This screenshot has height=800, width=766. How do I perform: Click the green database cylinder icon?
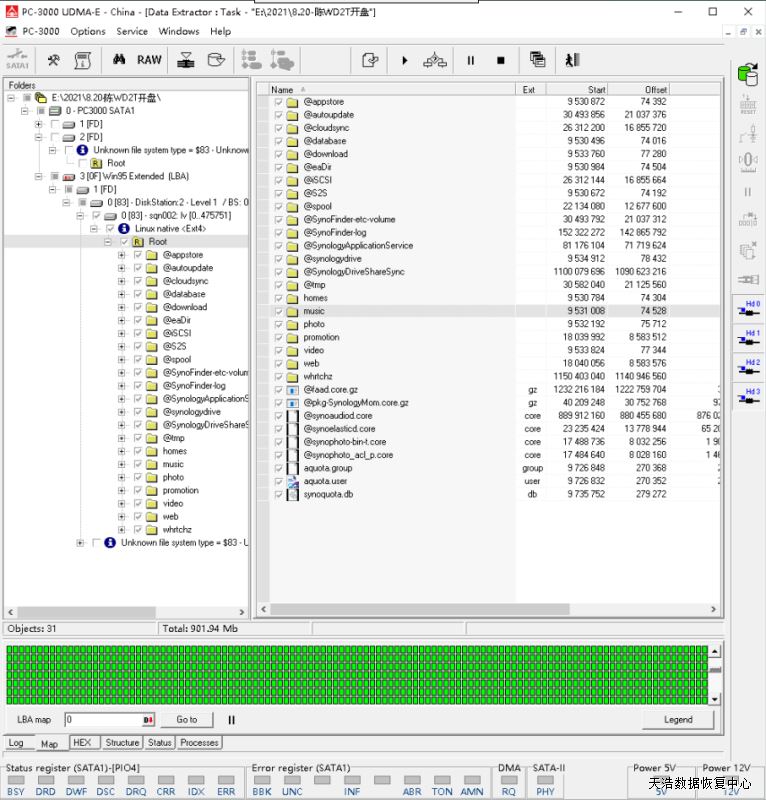point(747,74)
